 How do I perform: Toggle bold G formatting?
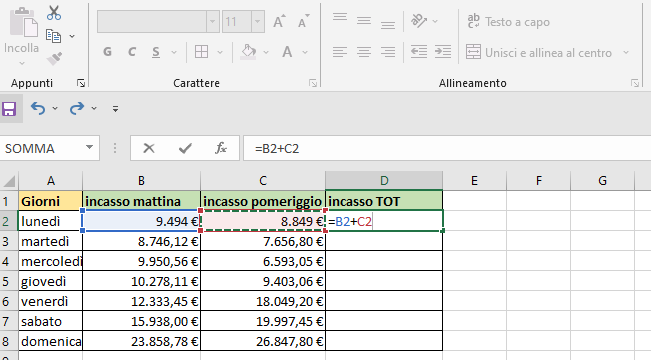pos(108,52)
